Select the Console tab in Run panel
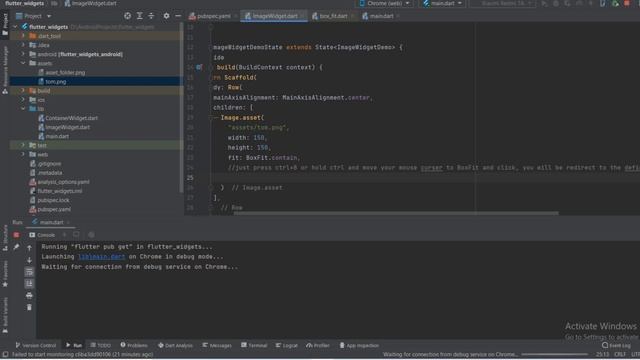The height and width of the screenshot is (360, 640). point(42,235)
